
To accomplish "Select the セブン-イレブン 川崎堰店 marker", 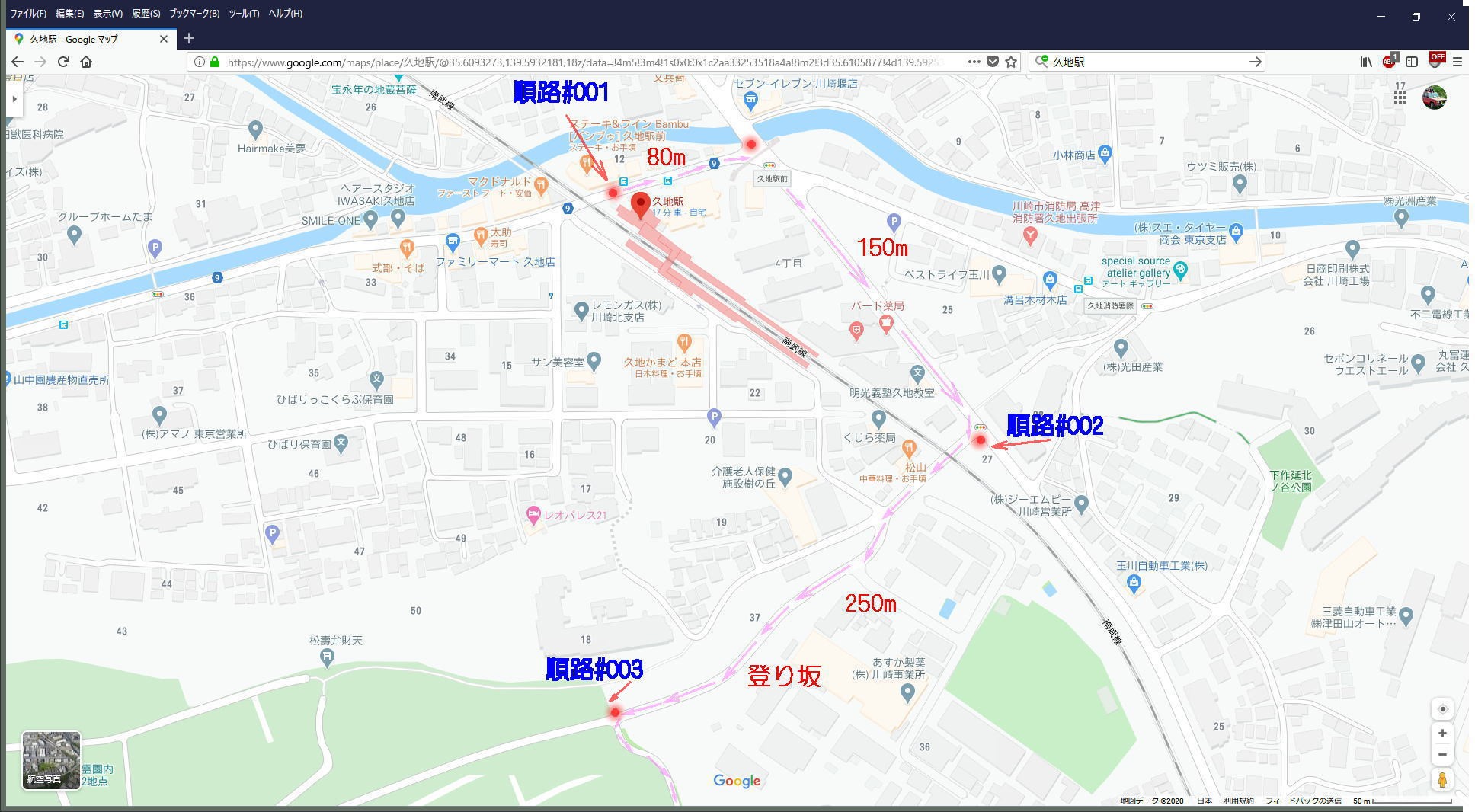I will pos(750,99).
